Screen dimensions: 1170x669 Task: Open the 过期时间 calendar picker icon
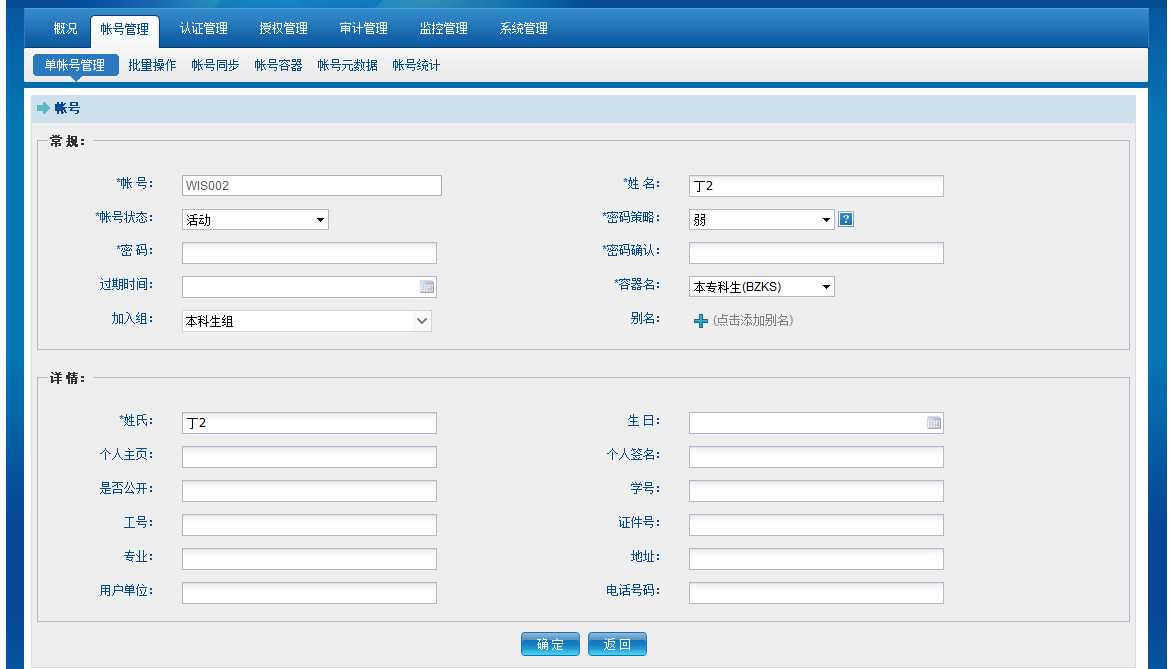[x=427, y=287]
